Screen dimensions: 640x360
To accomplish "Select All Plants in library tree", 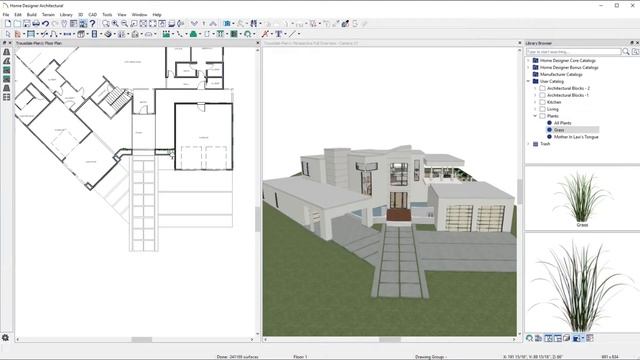I will point(562,123).
